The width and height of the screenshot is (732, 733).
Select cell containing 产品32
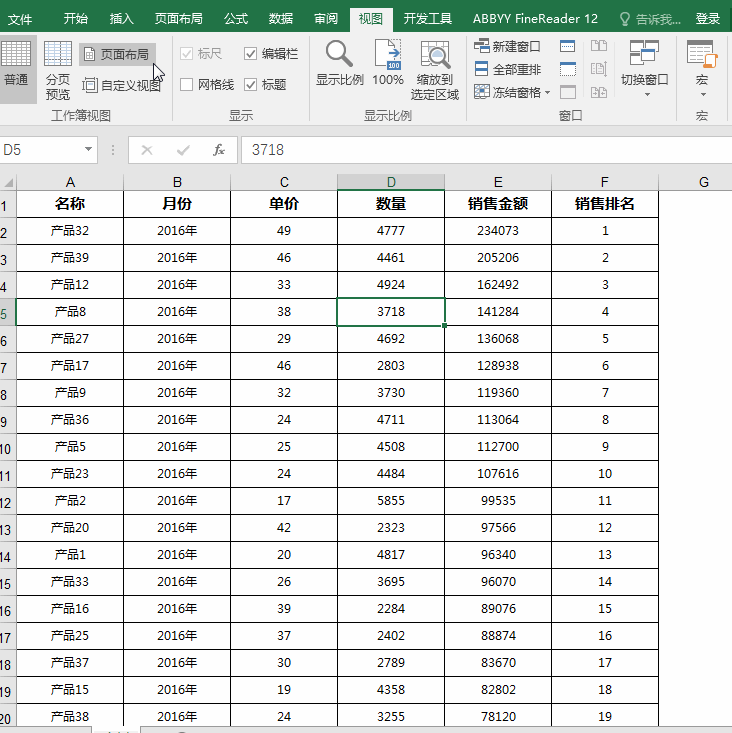point(70,231)
